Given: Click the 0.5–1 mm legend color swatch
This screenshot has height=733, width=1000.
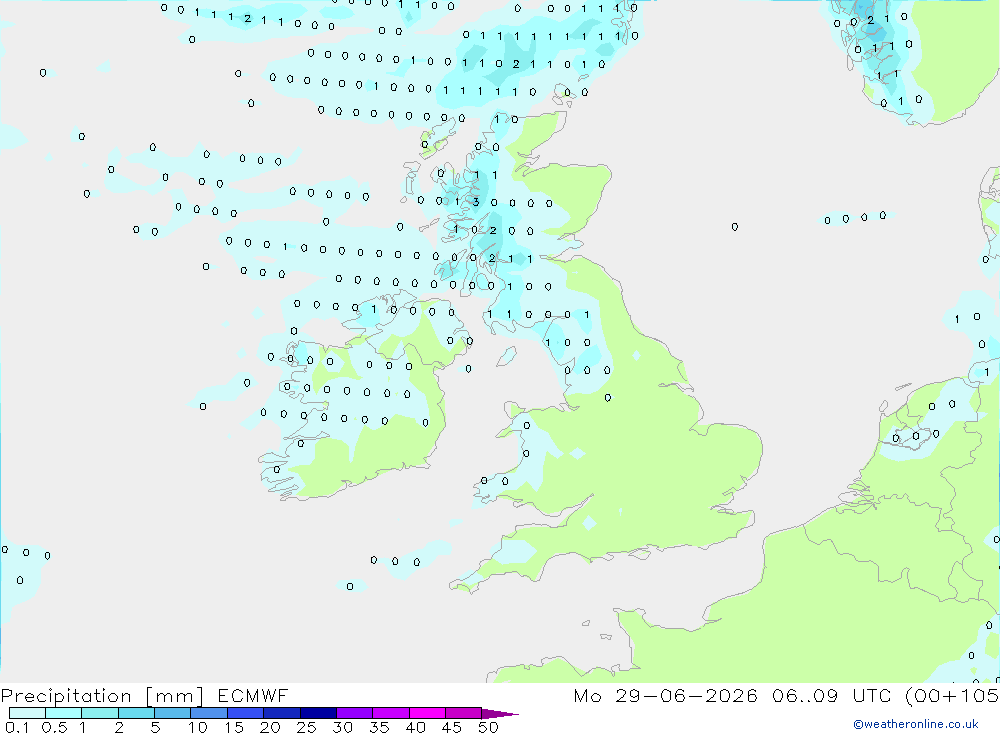Looking at the screenshot, I should [x=63, y=713].
